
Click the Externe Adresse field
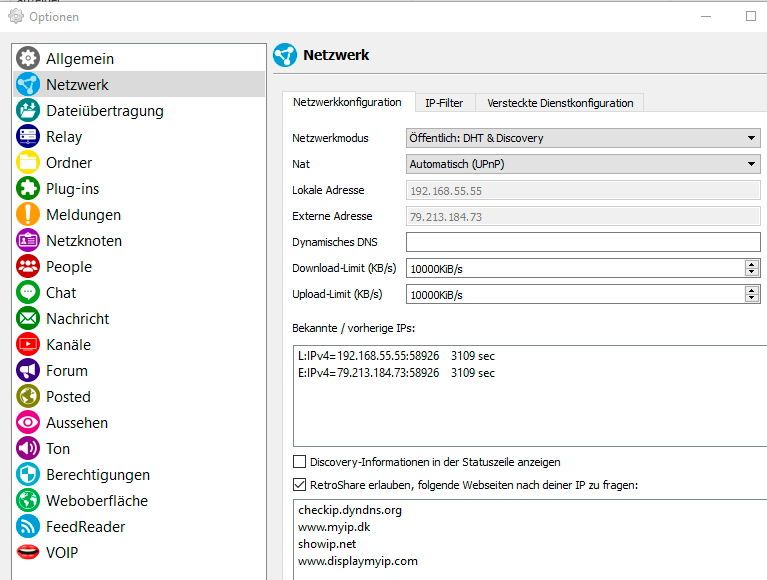click(x=583, y=216)
